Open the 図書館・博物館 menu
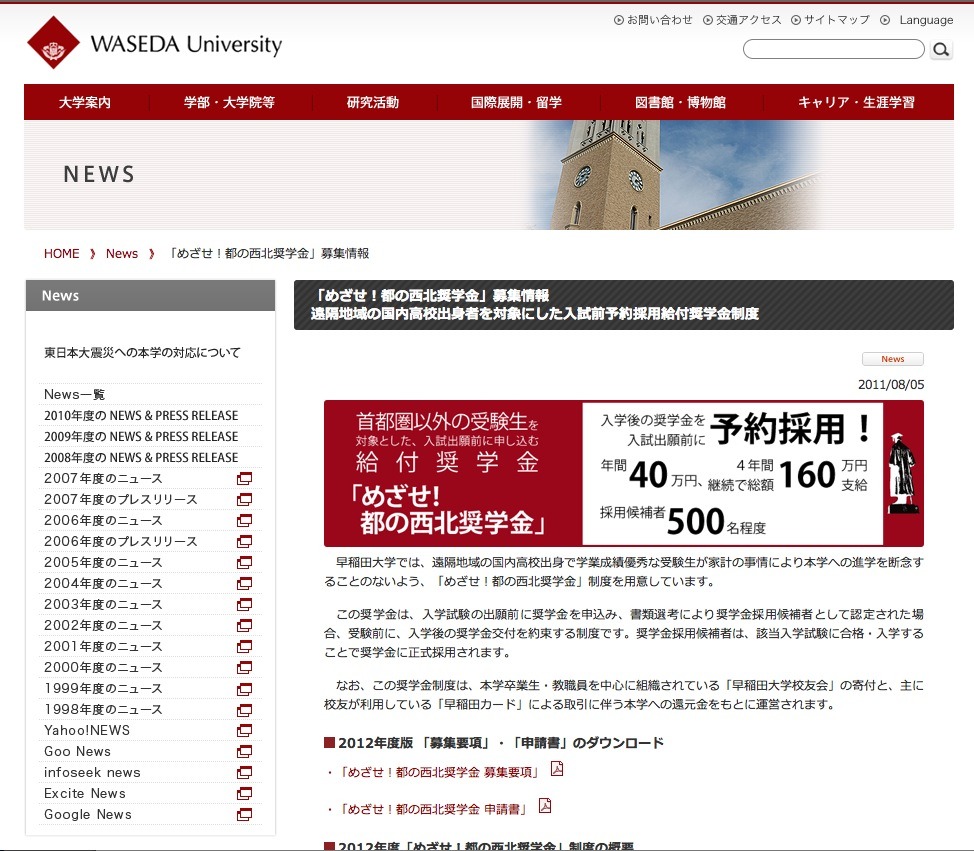This screenshot has width=974, height=851. [x=680, y=102]
